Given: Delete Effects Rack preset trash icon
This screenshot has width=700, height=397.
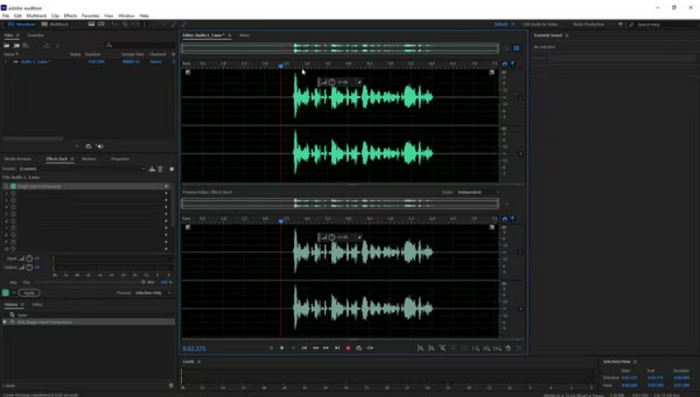Looking at the screenshot, I should click(x=161, y=169).
